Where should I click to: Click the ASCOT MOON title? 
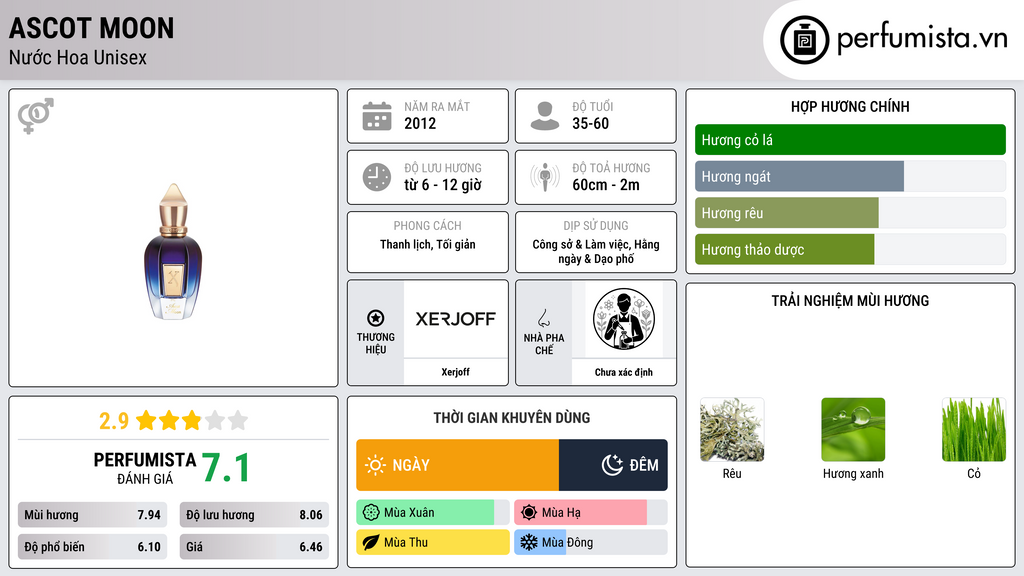[x=91, y=28]
